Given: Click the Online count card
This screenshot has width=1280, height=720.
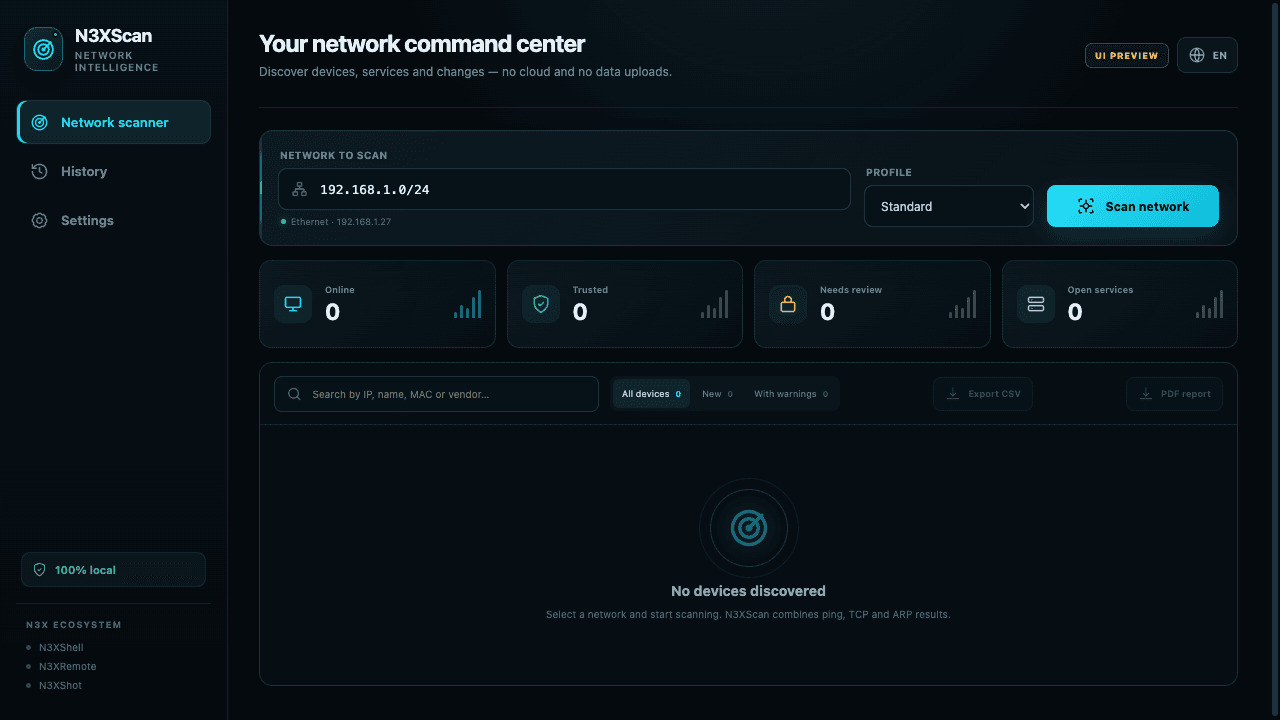Looking at the screenshot, I should point(377,304).
